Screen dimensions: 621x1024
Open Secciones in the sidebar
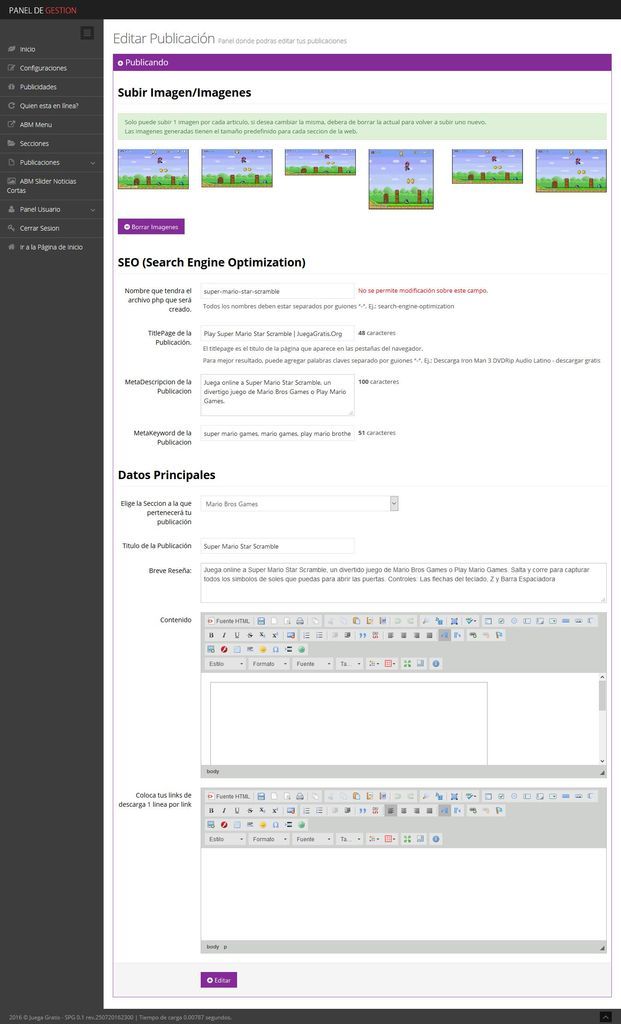[52, 144]
